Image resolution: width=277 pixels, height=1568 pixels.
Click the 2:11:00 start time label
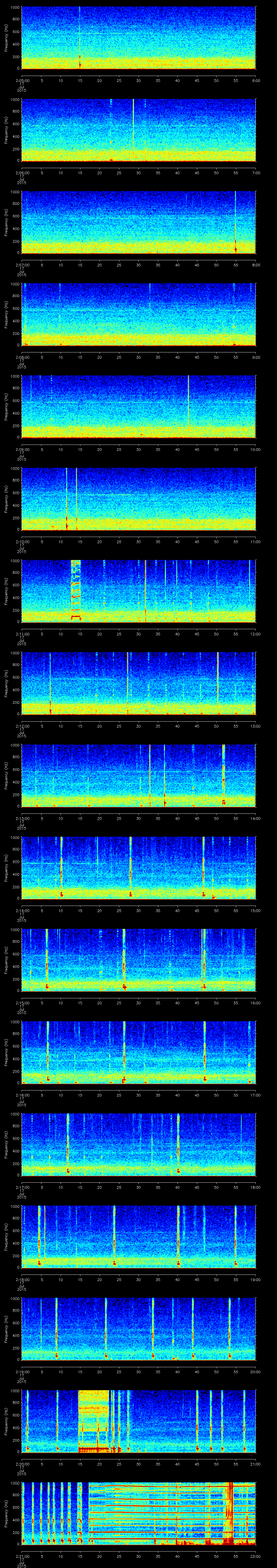click(22, 634)
